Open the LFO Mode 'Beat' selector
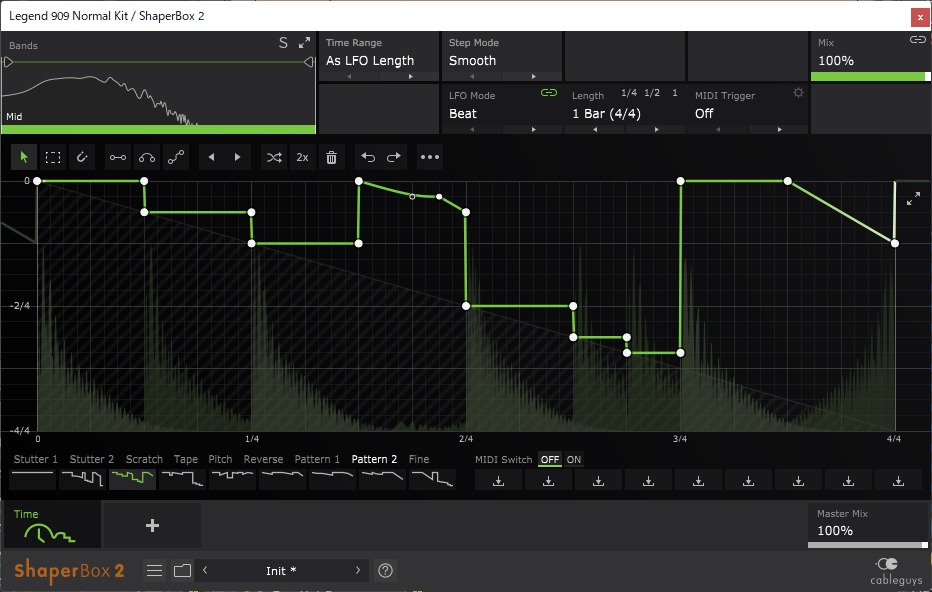This screenshot has height=592, width=932. coord(463,114)
